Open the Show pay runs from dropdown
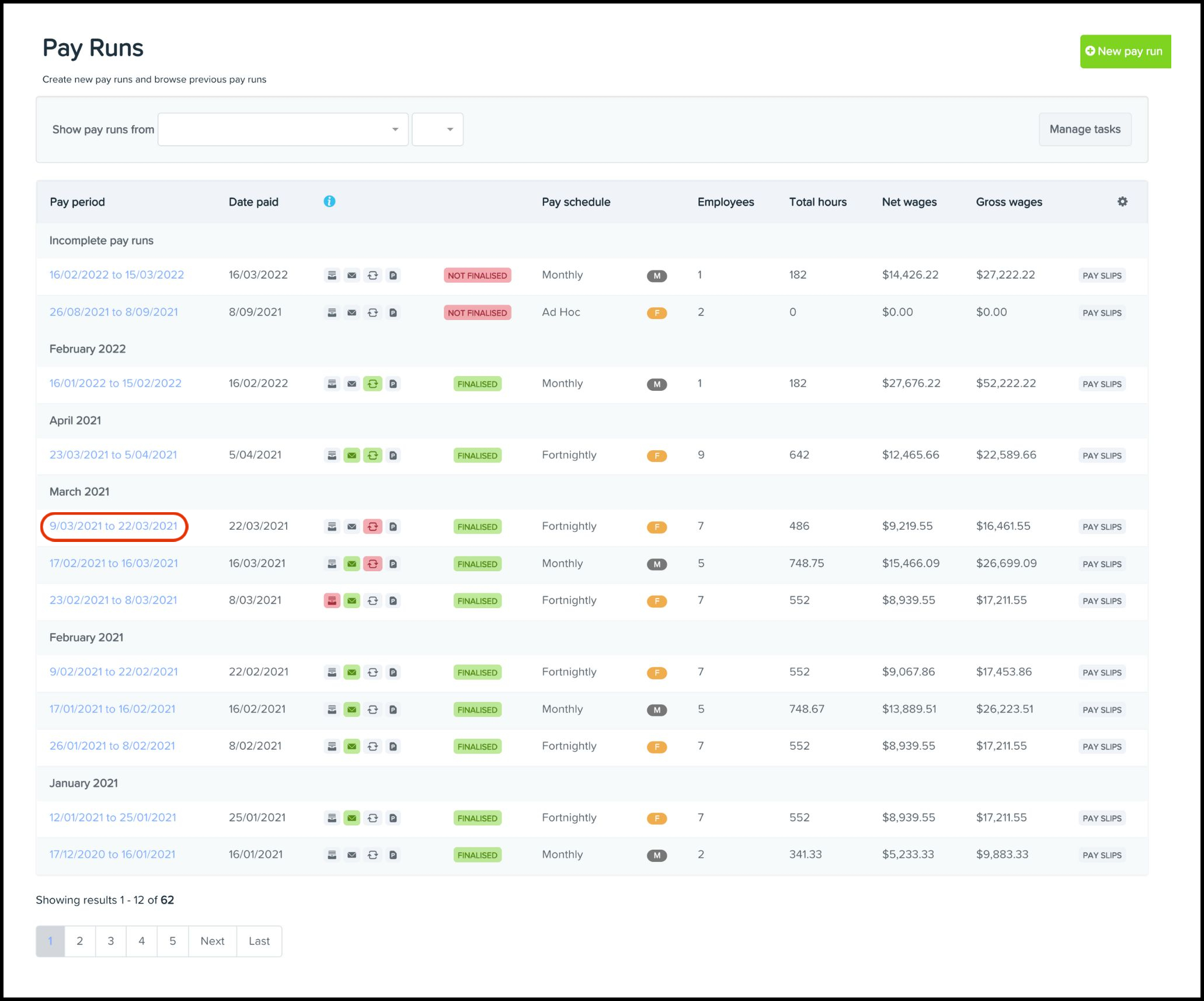Image resolution: width=1204 pixels, height=1001 pixels. (x=283, y=129)
